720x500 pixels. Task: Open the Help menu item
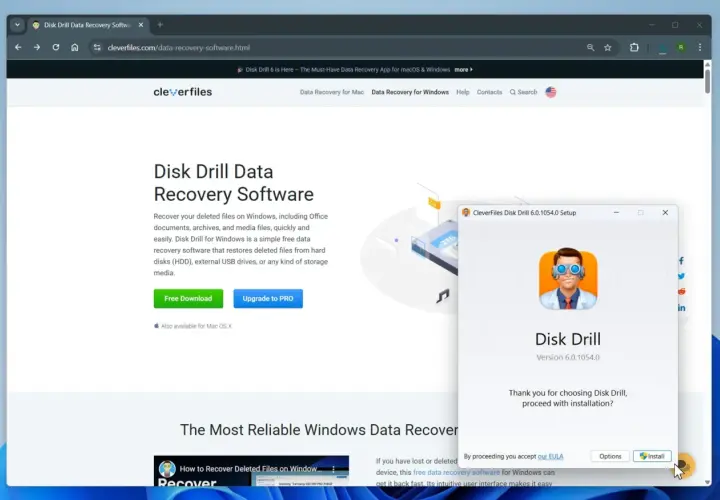click(x=462, y=92)
